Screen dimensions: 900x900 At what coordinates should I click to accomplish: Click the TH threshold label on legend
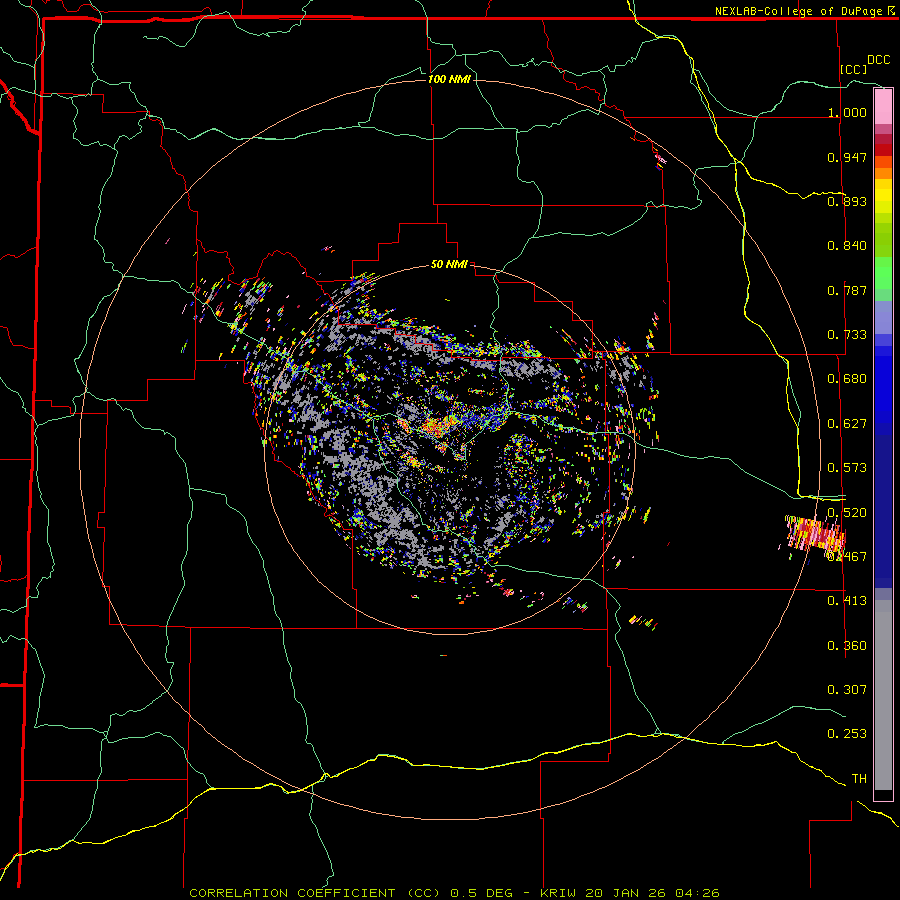859,779
